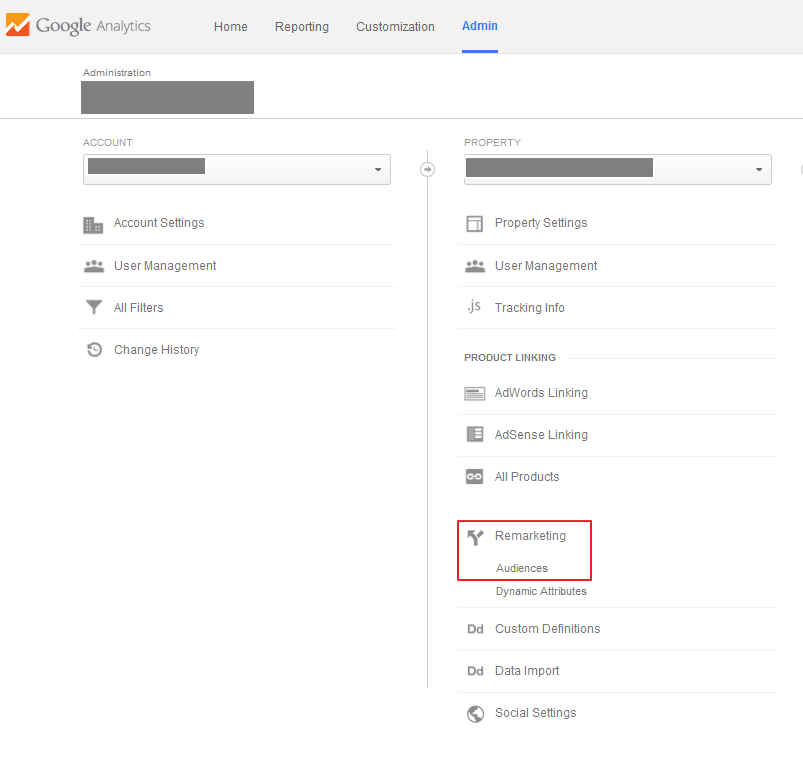Click the AdSense Linking icon

[x=475, y=434]
